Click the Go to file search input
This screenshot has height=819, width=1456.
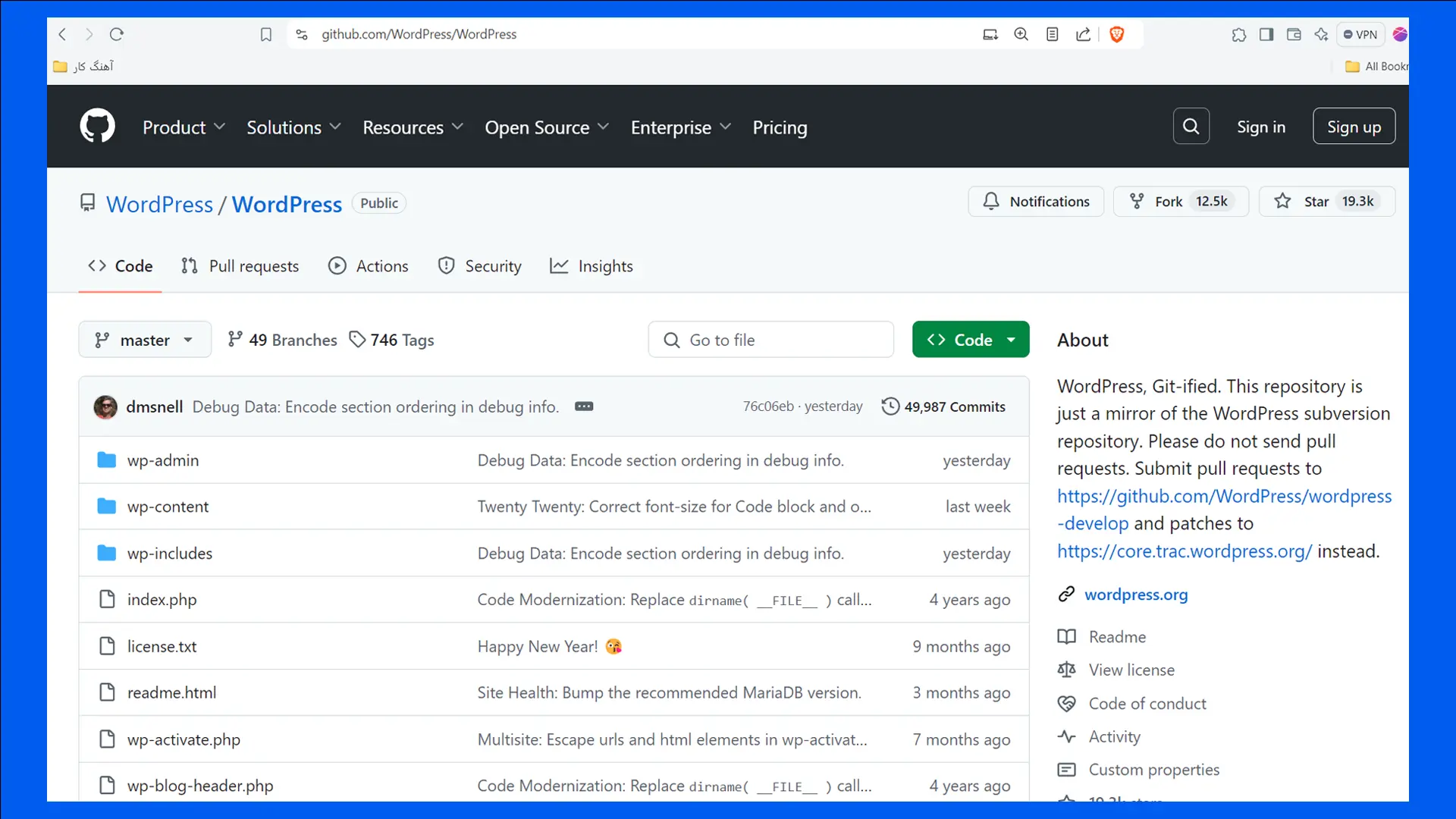(771, 339)
